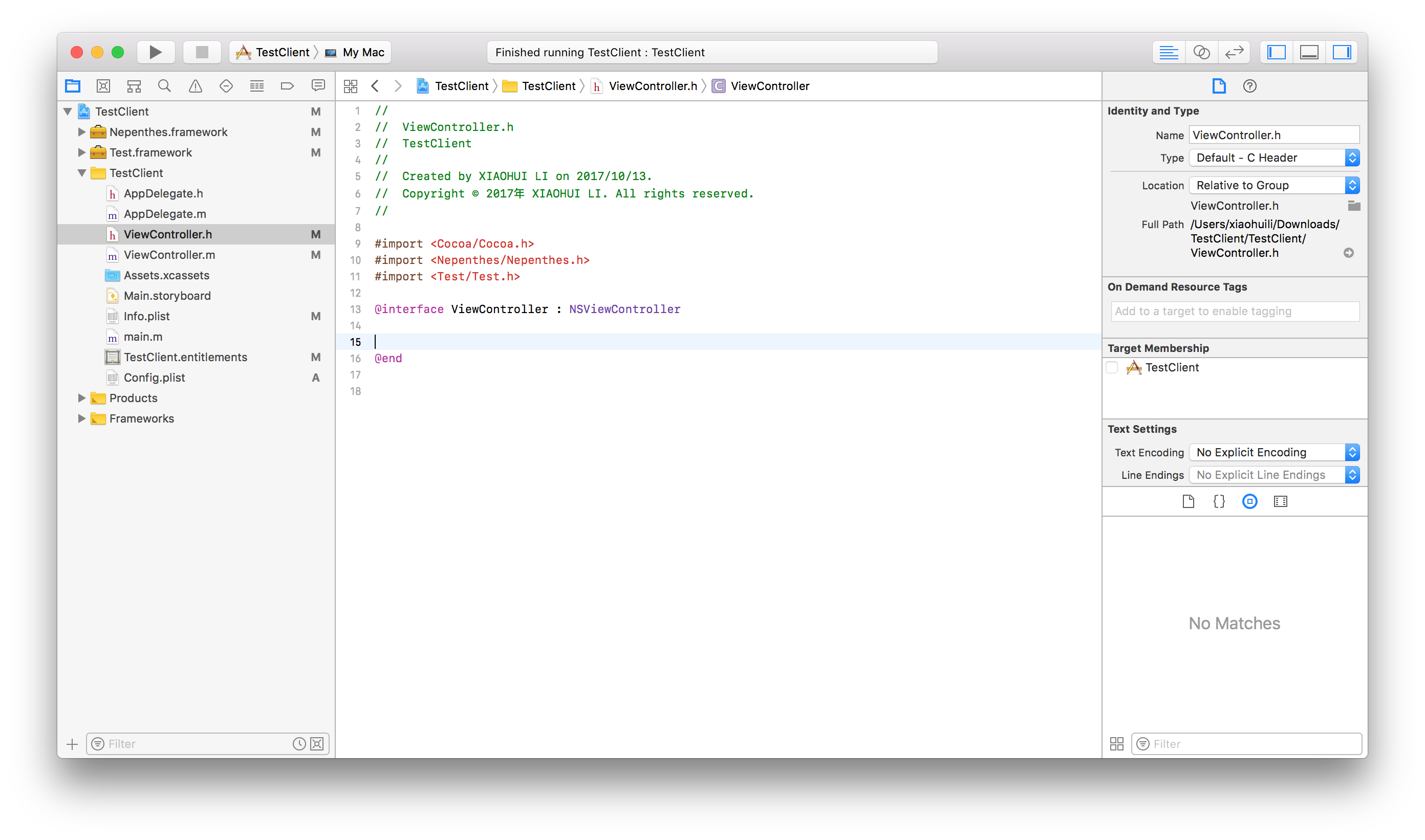Screen dimensions: 1425x840
Task: Show the File inspector
Action: 1219,86
